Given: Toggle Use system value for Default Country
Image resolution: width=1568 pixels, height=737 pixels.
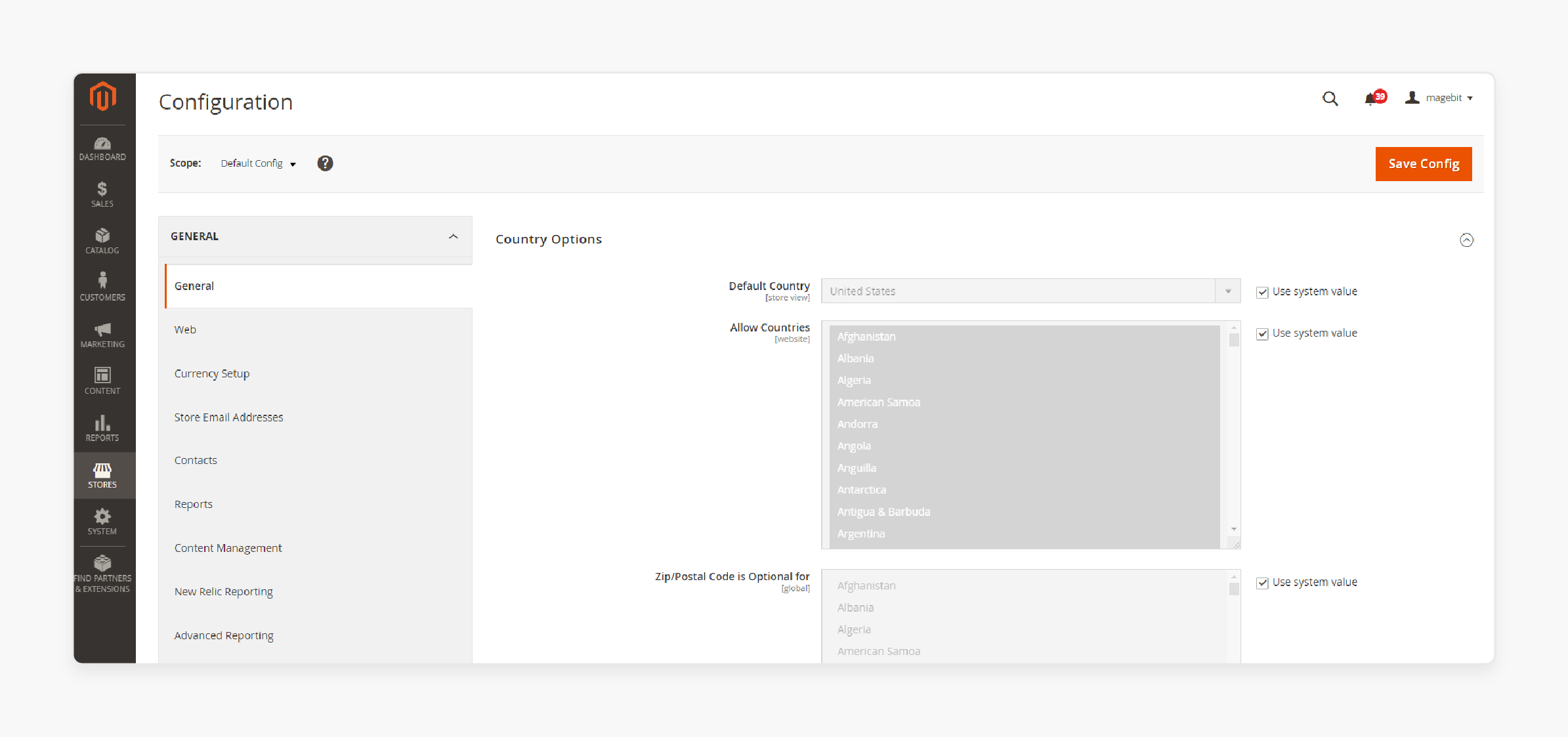Looking at the screenshot, I should pos(1261,291).
